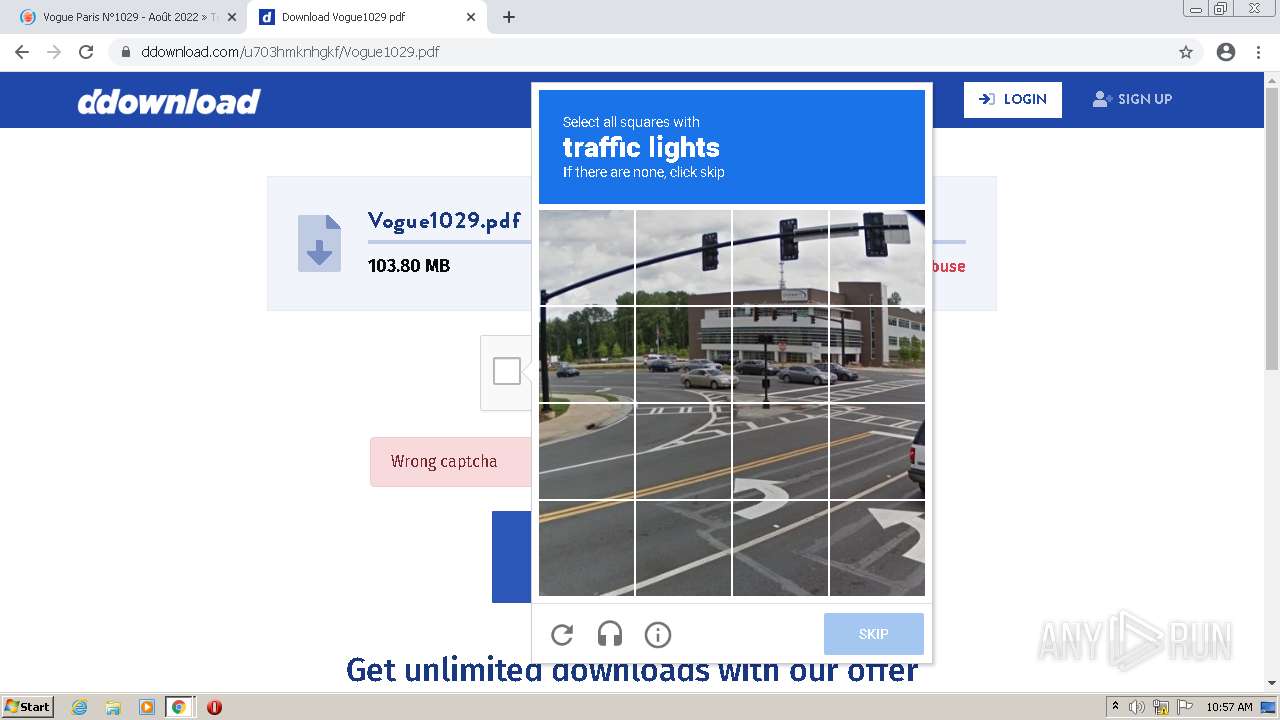Screen dimensions: 1280x720
Task: Select top-left captcha tile with pole arm
Action: (586, 257)
